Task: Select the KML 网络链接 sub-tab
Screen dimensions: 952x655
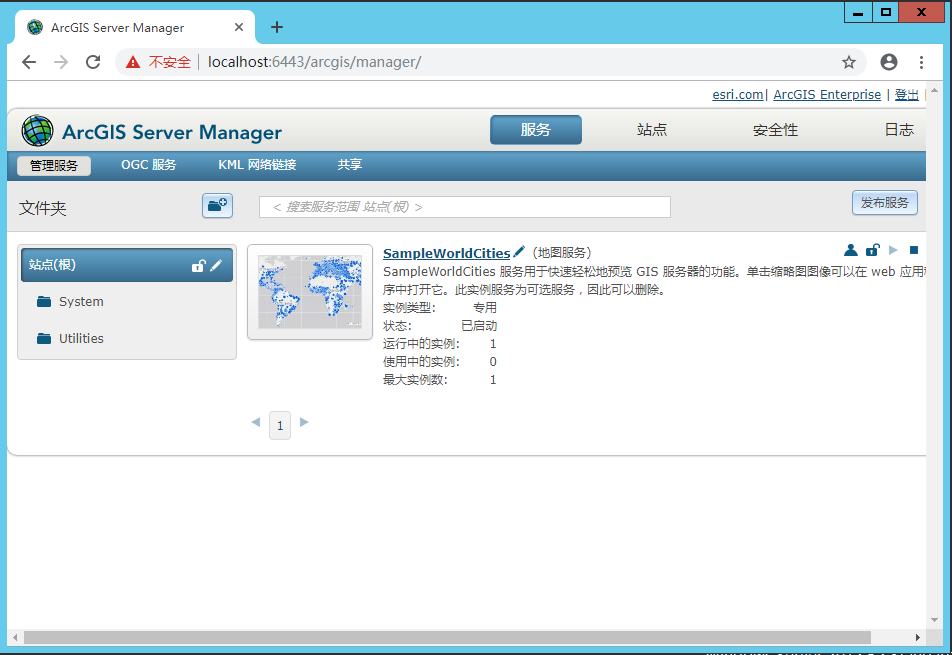Action: [257, 165]
